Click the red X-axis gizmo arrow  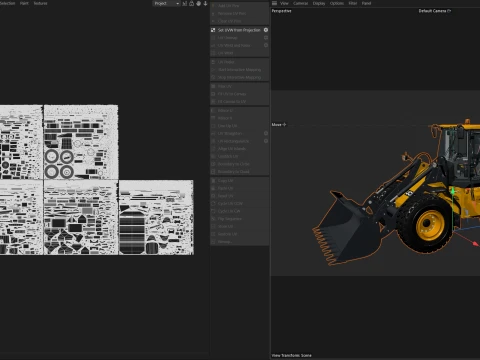click(475, 244)
